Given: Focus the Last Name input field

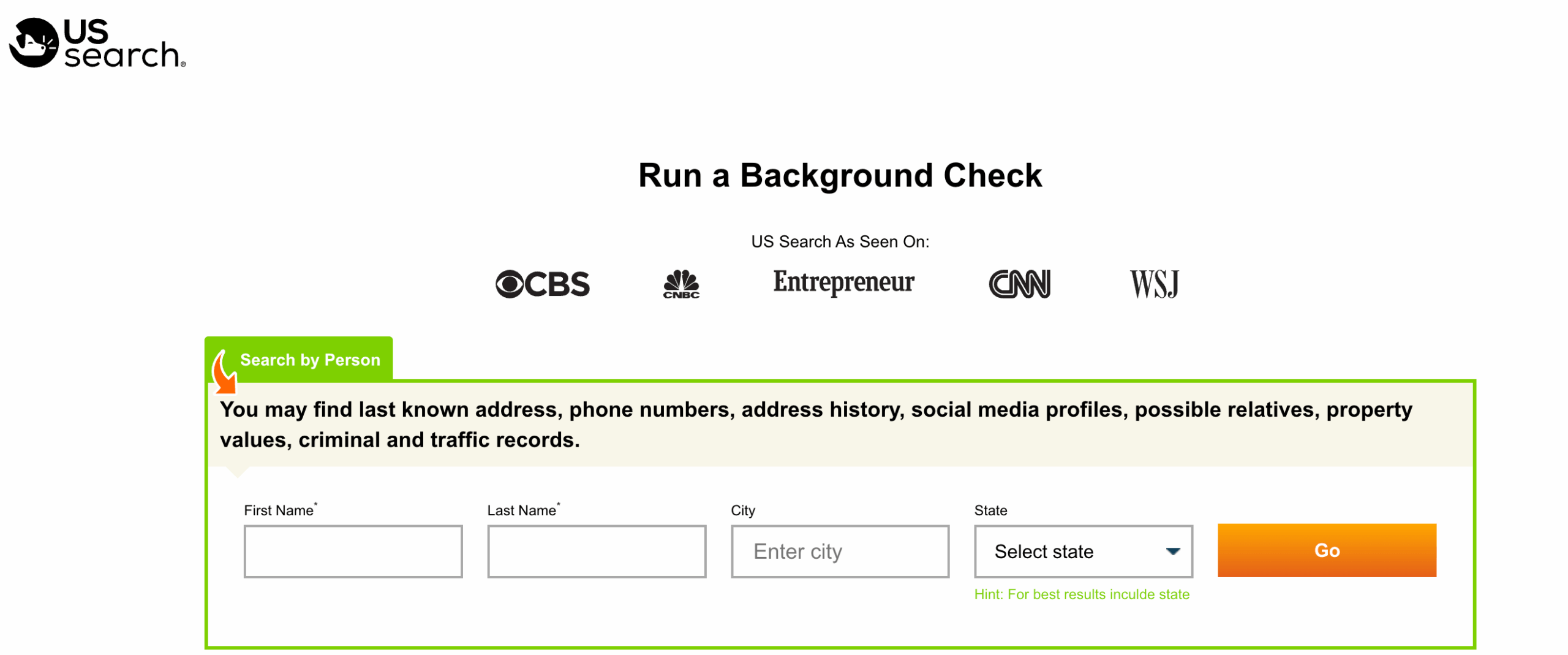Looking at the screenshot, I should tap(596, 551).
